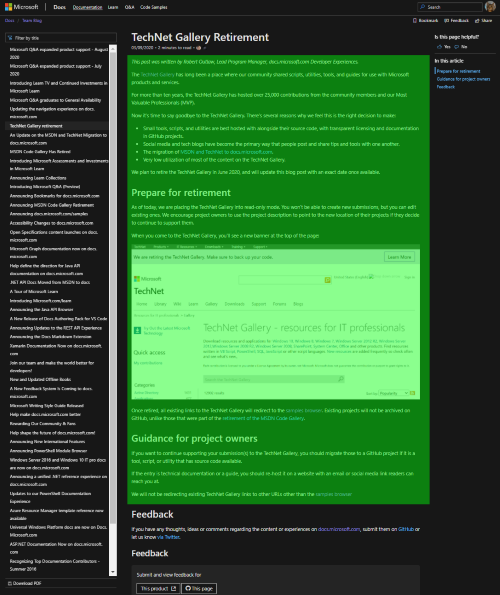This screenshot has height=595, width=500.
Task: Click the Team Blog breadcrumb link
Action: click(32, 20)
